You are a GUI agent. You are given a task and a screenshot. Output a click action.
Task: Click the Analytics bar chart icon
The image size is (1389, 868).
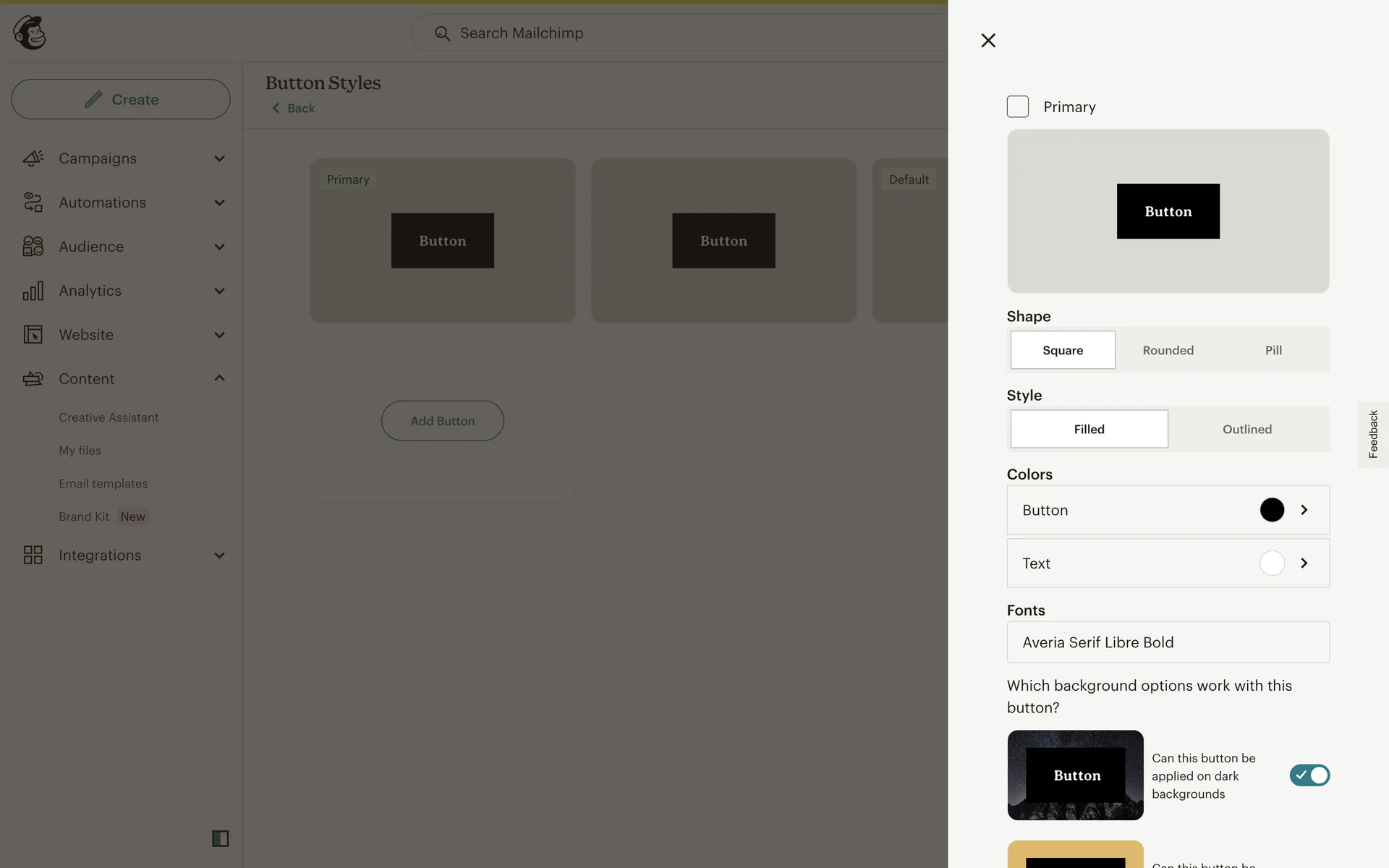(33, 291)
